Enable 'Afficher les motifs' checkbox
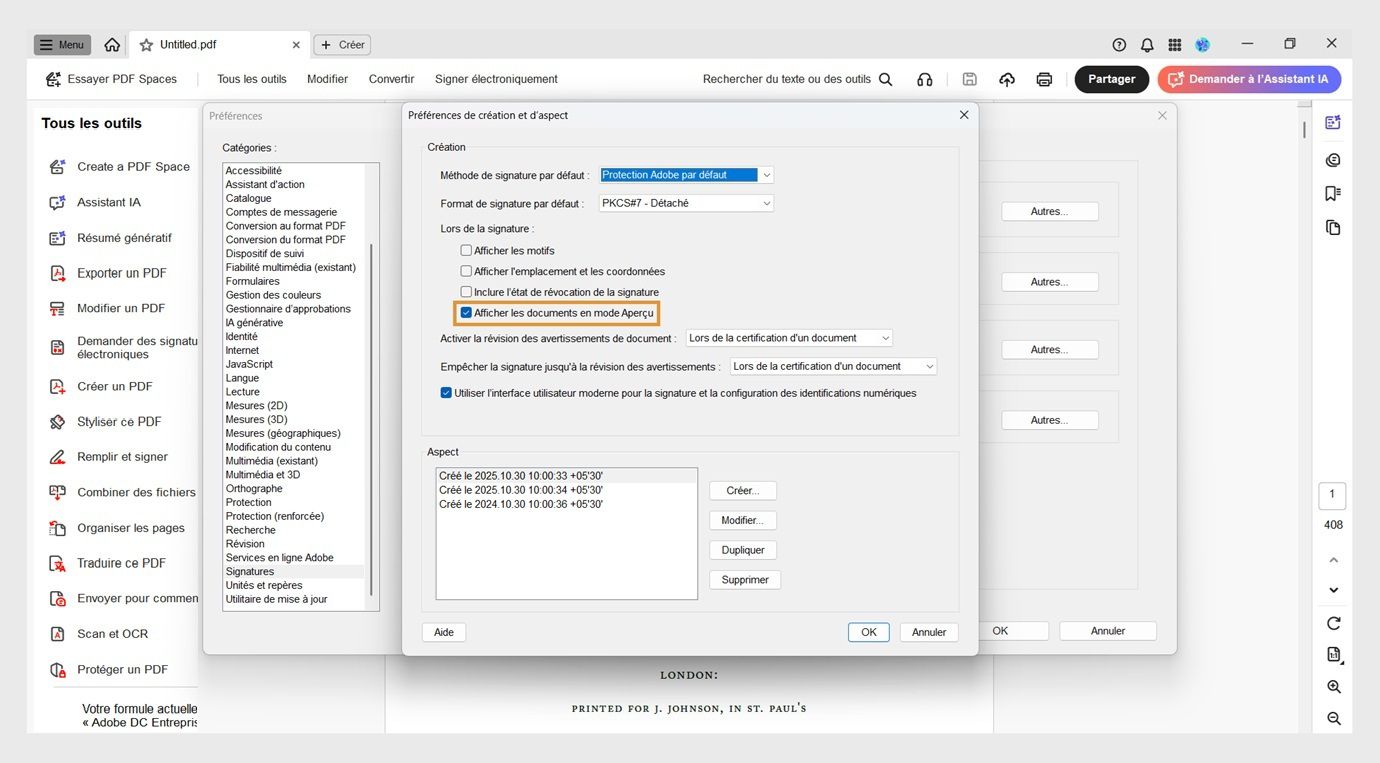This screenshot has width=1380, height=763. 465,250
